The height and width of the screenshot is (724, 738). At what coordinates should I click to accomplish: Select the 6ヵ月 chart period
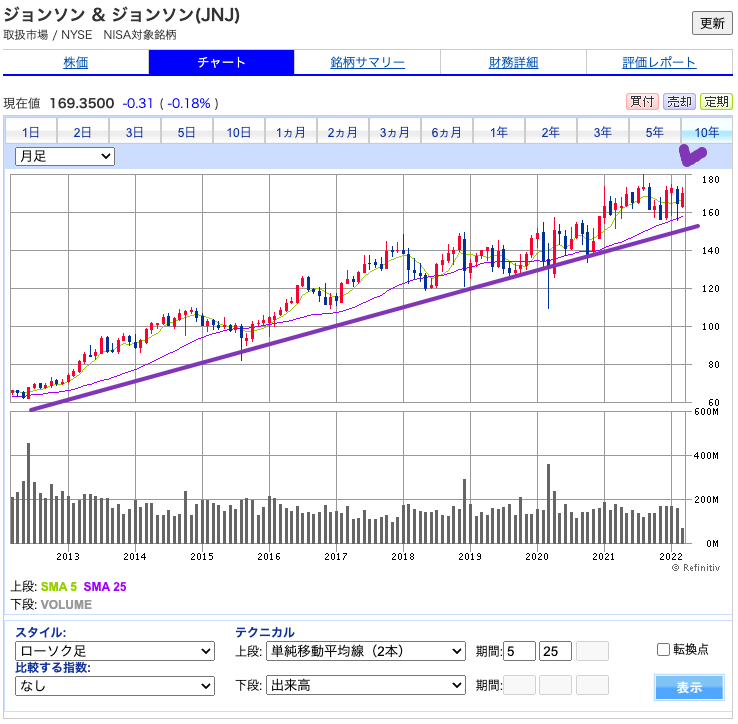tap(447, 132)
